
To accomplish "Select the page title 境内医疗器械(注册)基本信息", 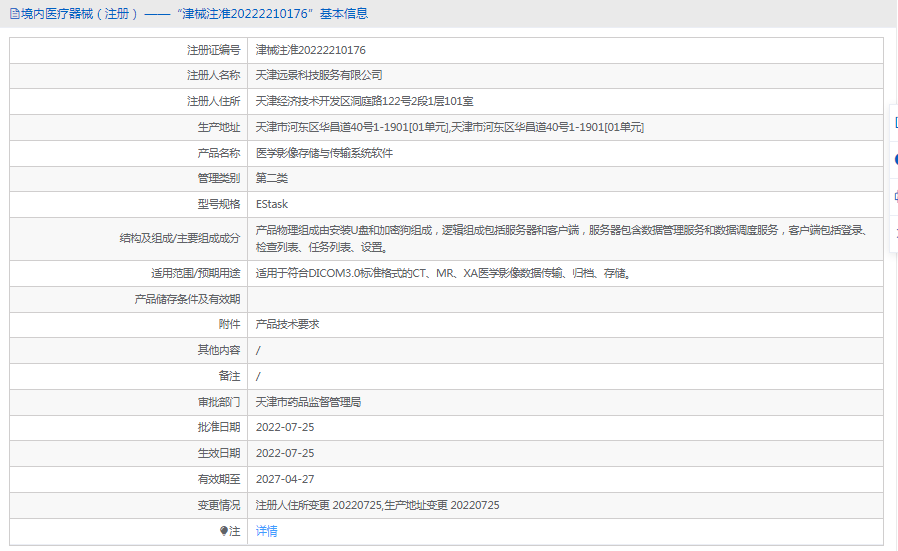I will tap(194, 14).
